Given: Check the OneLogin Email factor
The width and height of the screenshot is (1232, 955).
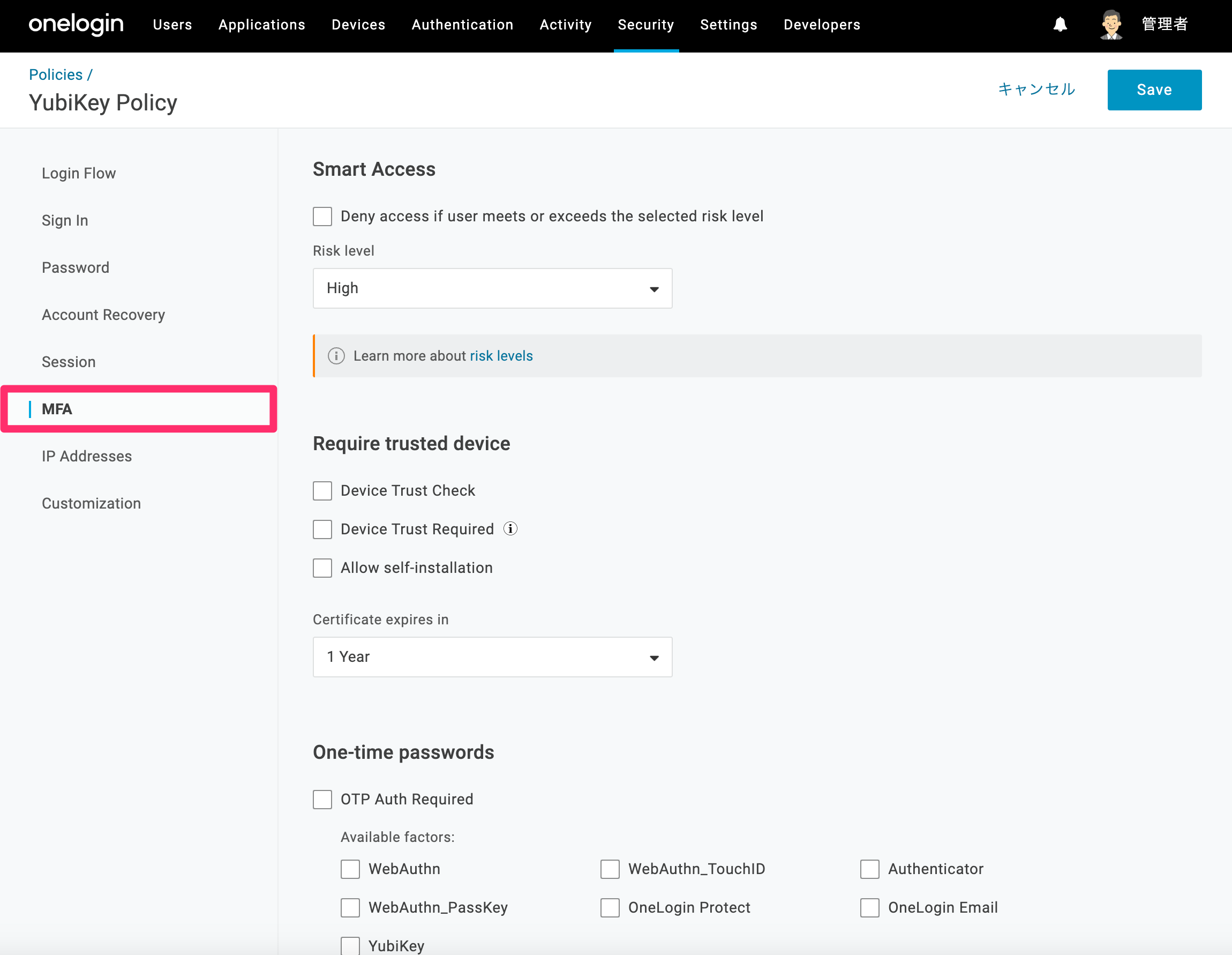Looking at the screenshot, I should click(869, 908).
